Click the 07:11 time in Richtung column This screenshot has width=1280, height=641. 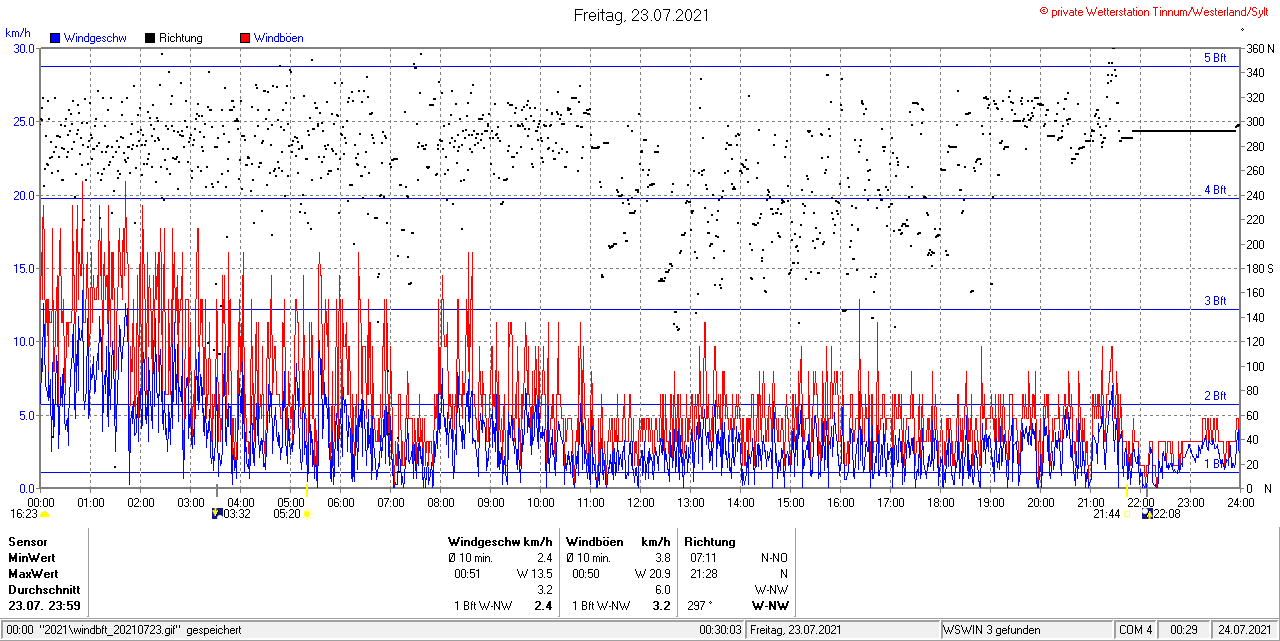pos(703,557)
